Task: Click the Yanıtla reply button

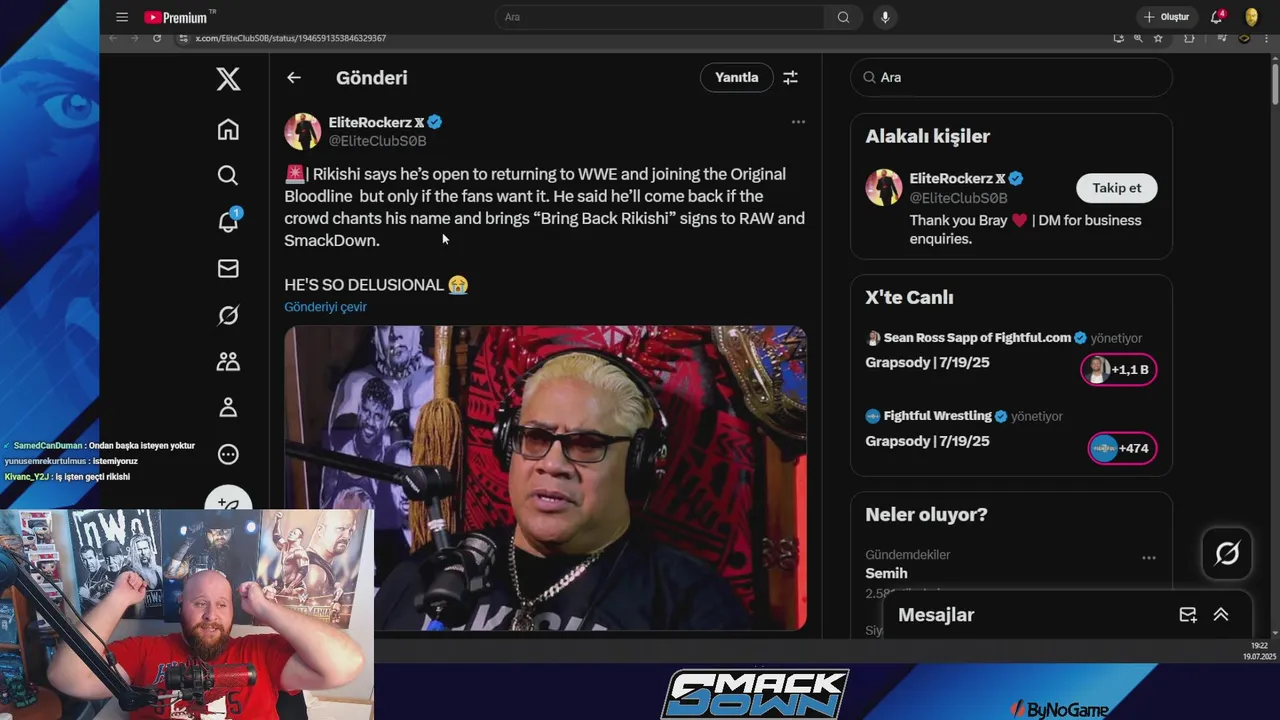Action: [x=736, y=77]
